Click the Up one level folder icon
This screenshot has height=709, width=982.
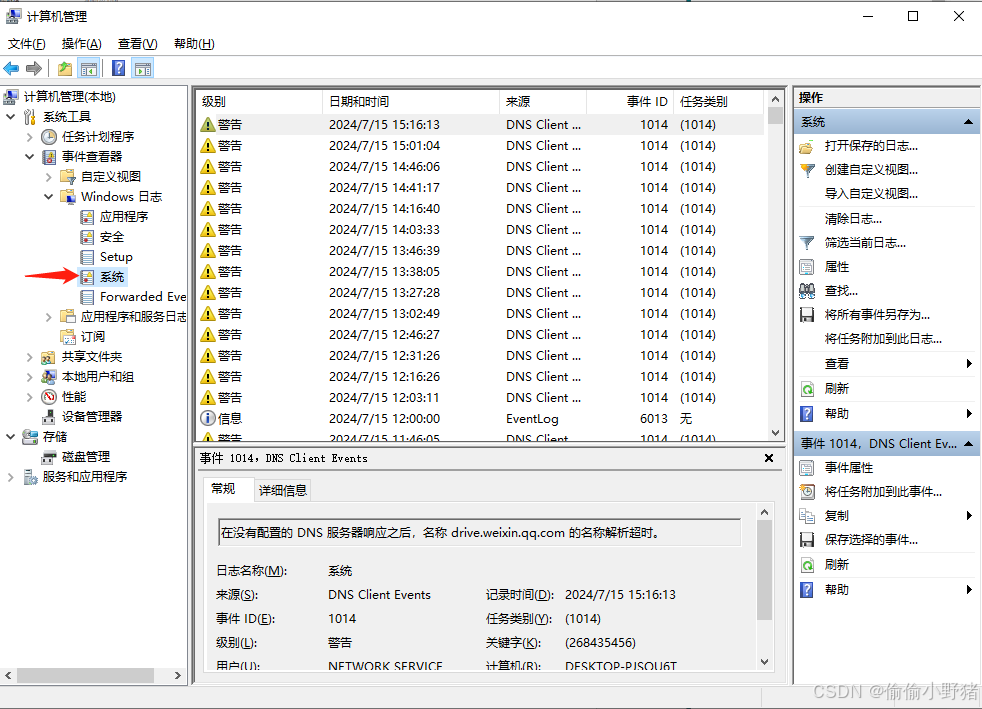(x=65, y=68)
